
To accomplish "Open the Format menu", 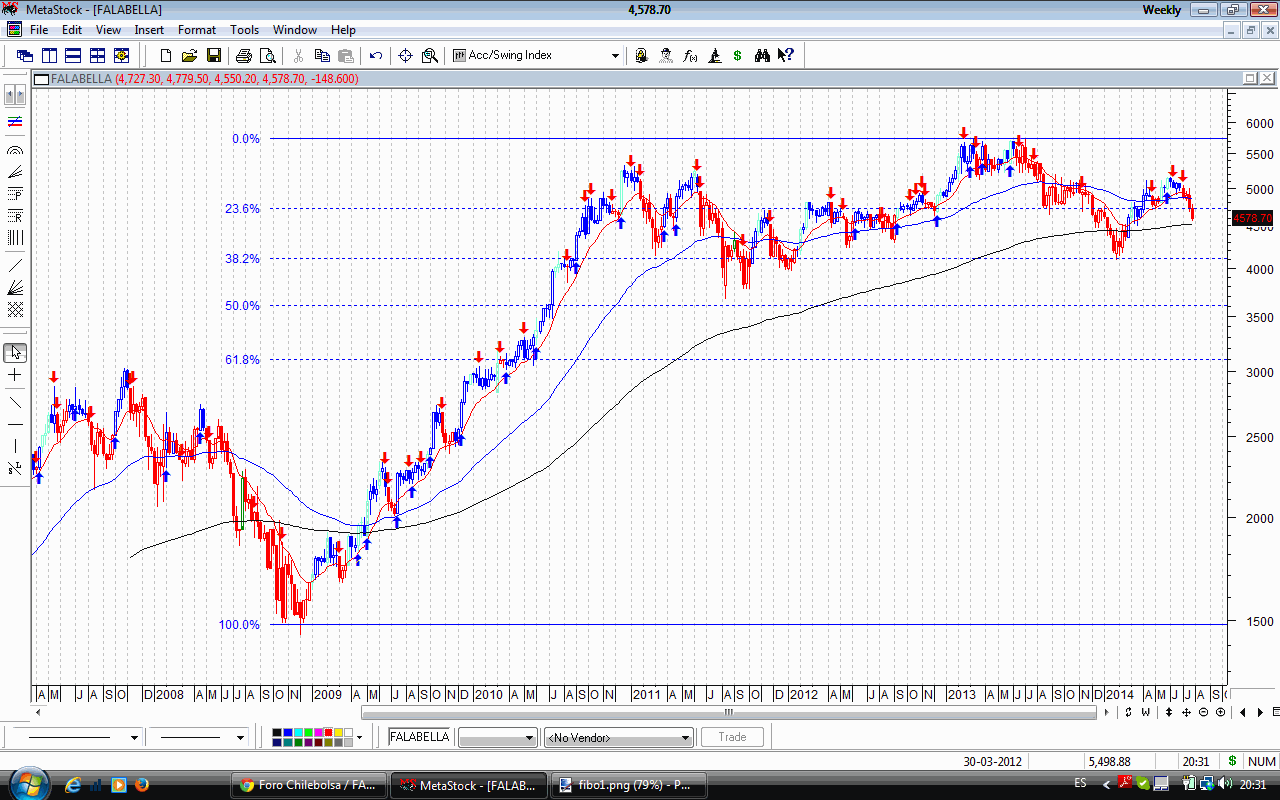I will coord(197,30).
